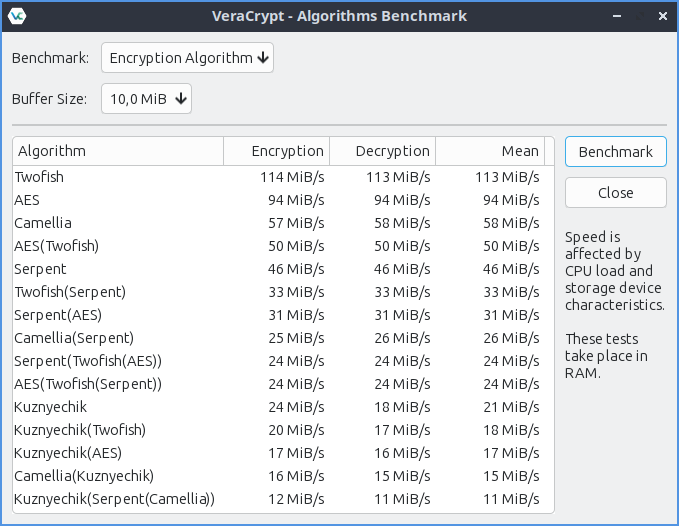Click Twofish encryption value 114 MiB/s

(292, 177)
